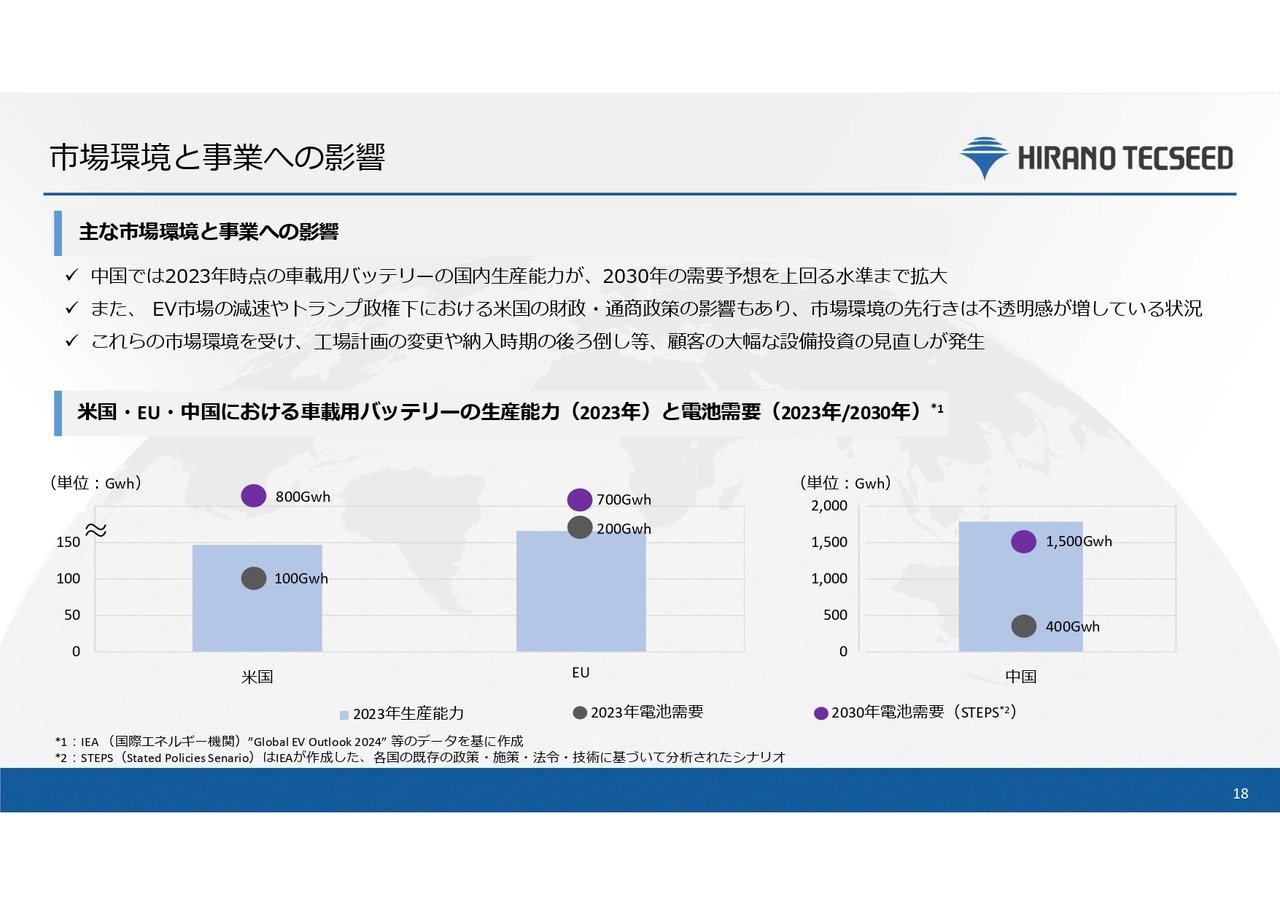Image resolution: width=1280 pixels, height=905 pixels.
Task: Click the legend text 2030年電池需要（STEPS）
Action: [925, 712]
